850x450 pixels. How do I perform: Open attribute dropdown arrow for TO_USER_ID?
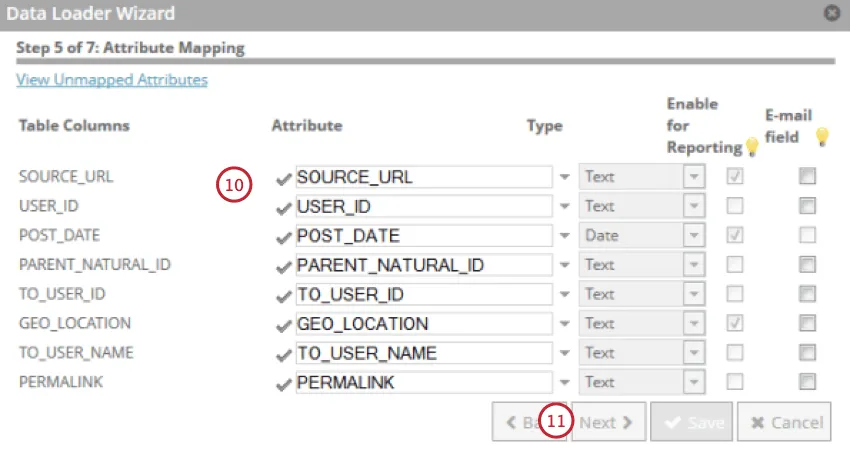point(564,294)
